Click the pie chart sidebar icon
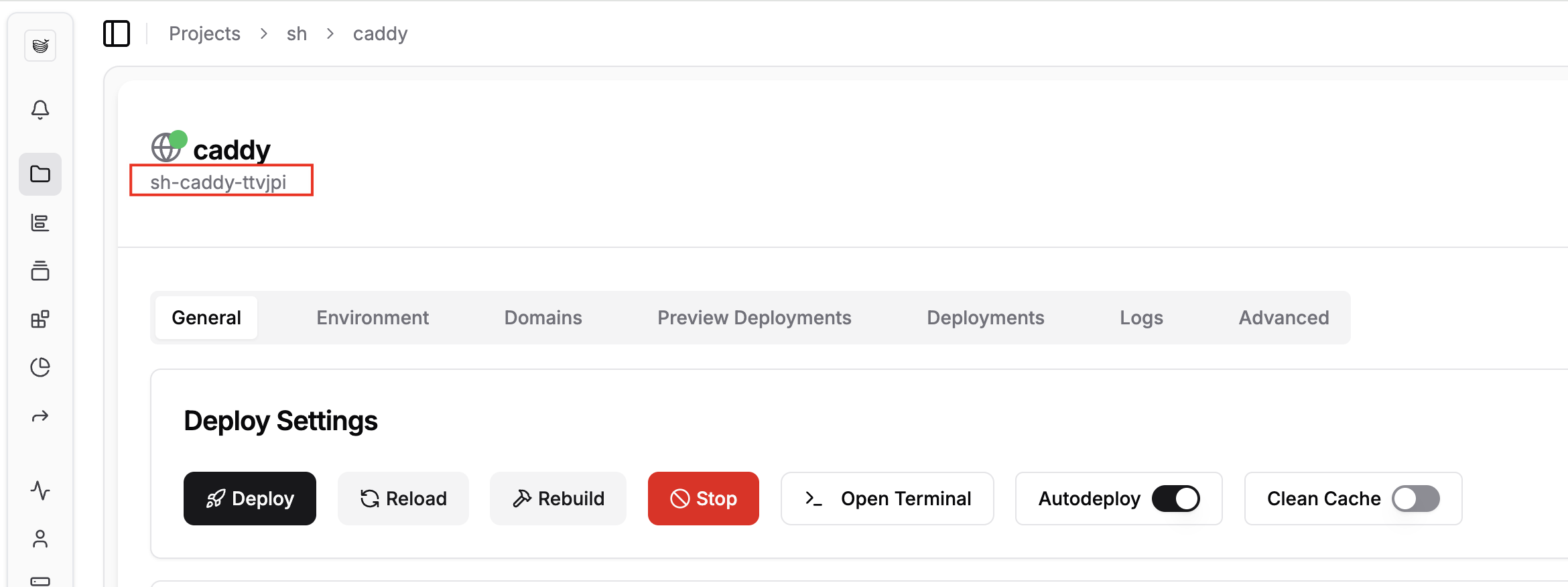This screenshot has height=587, width=1568. [40, 367]
